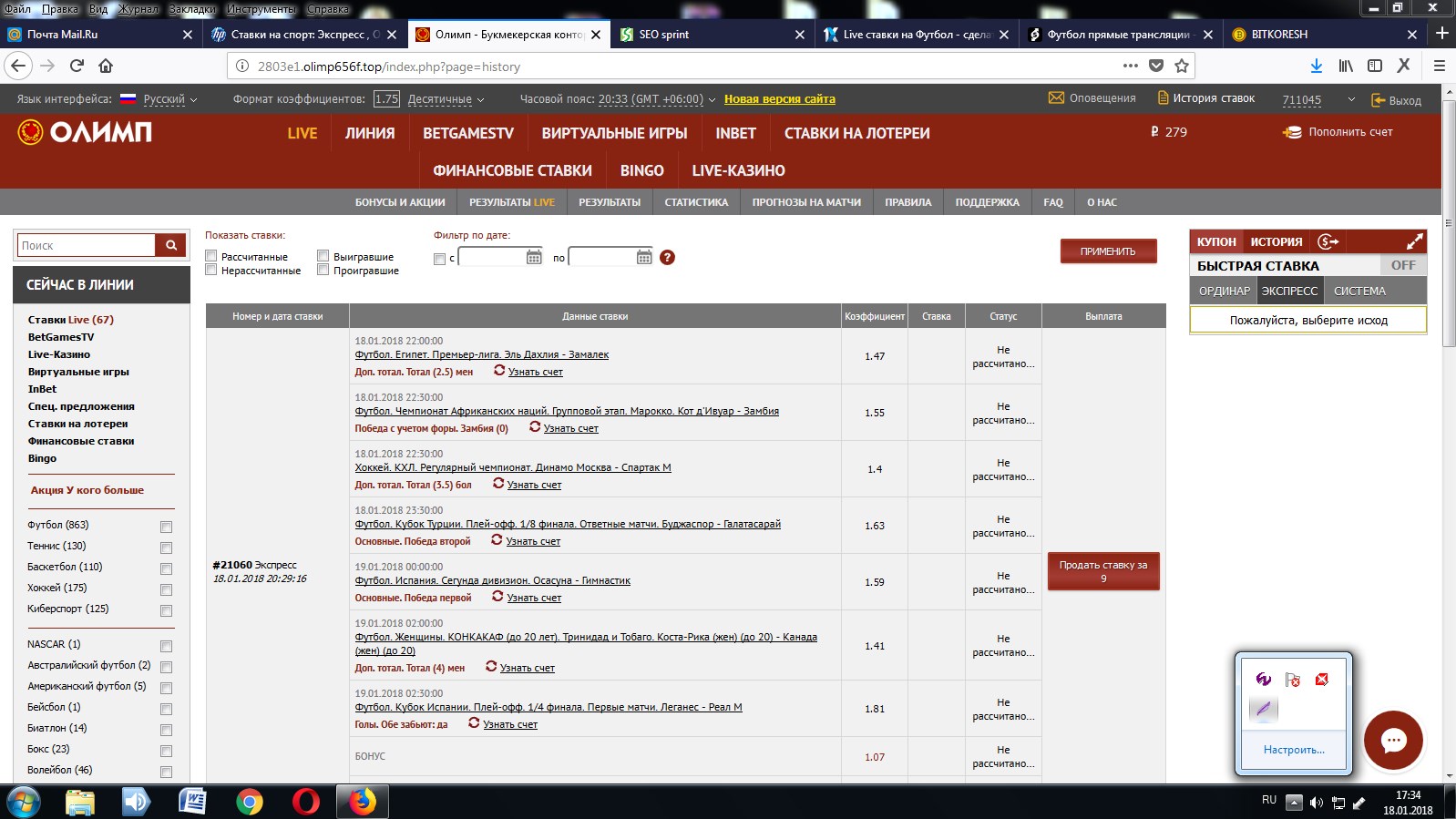Go to browser home page
Screen dimensions: 1456x819
pos(106,66)
